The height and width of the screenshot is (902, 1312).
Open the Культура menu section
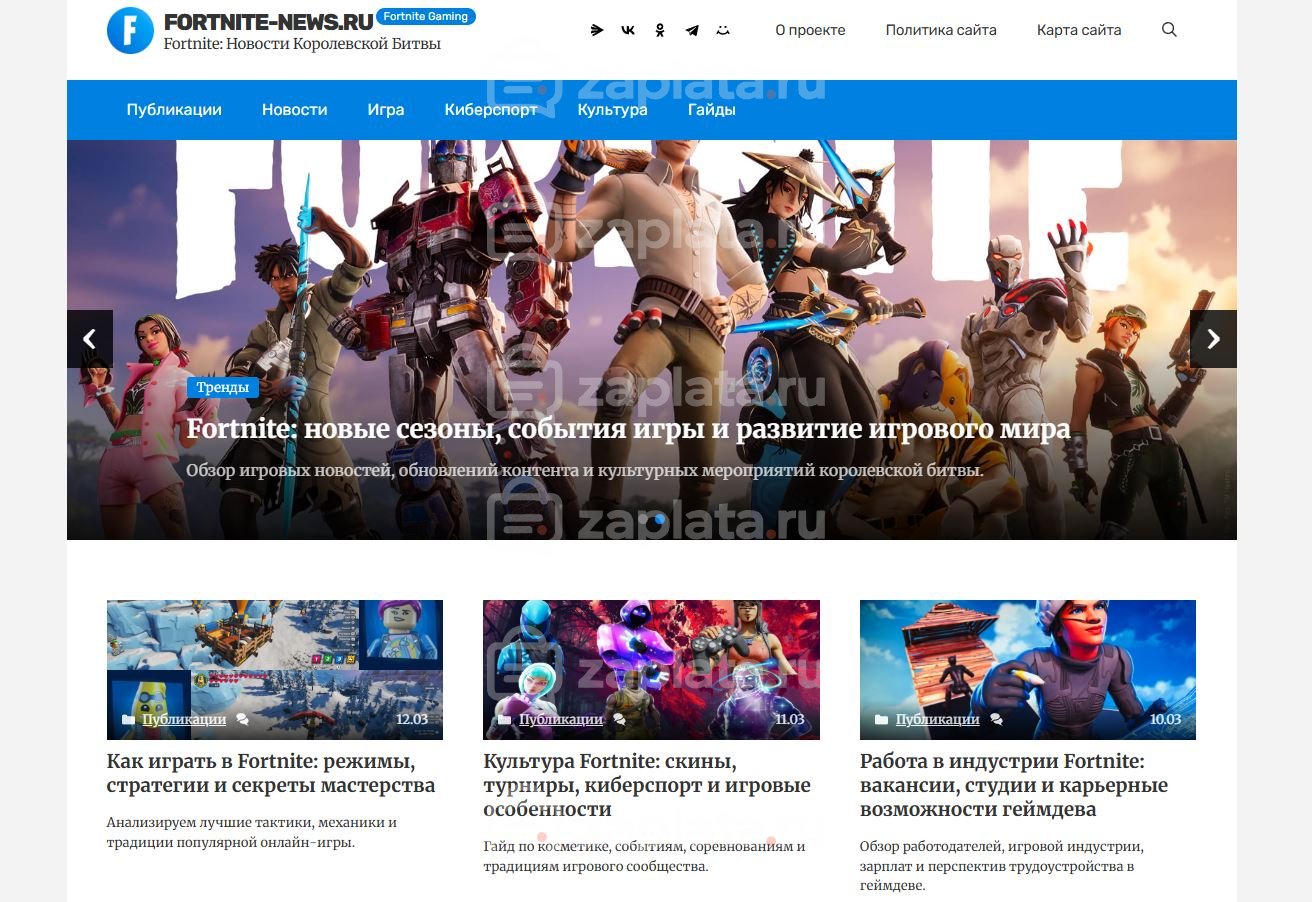(613, 110)
